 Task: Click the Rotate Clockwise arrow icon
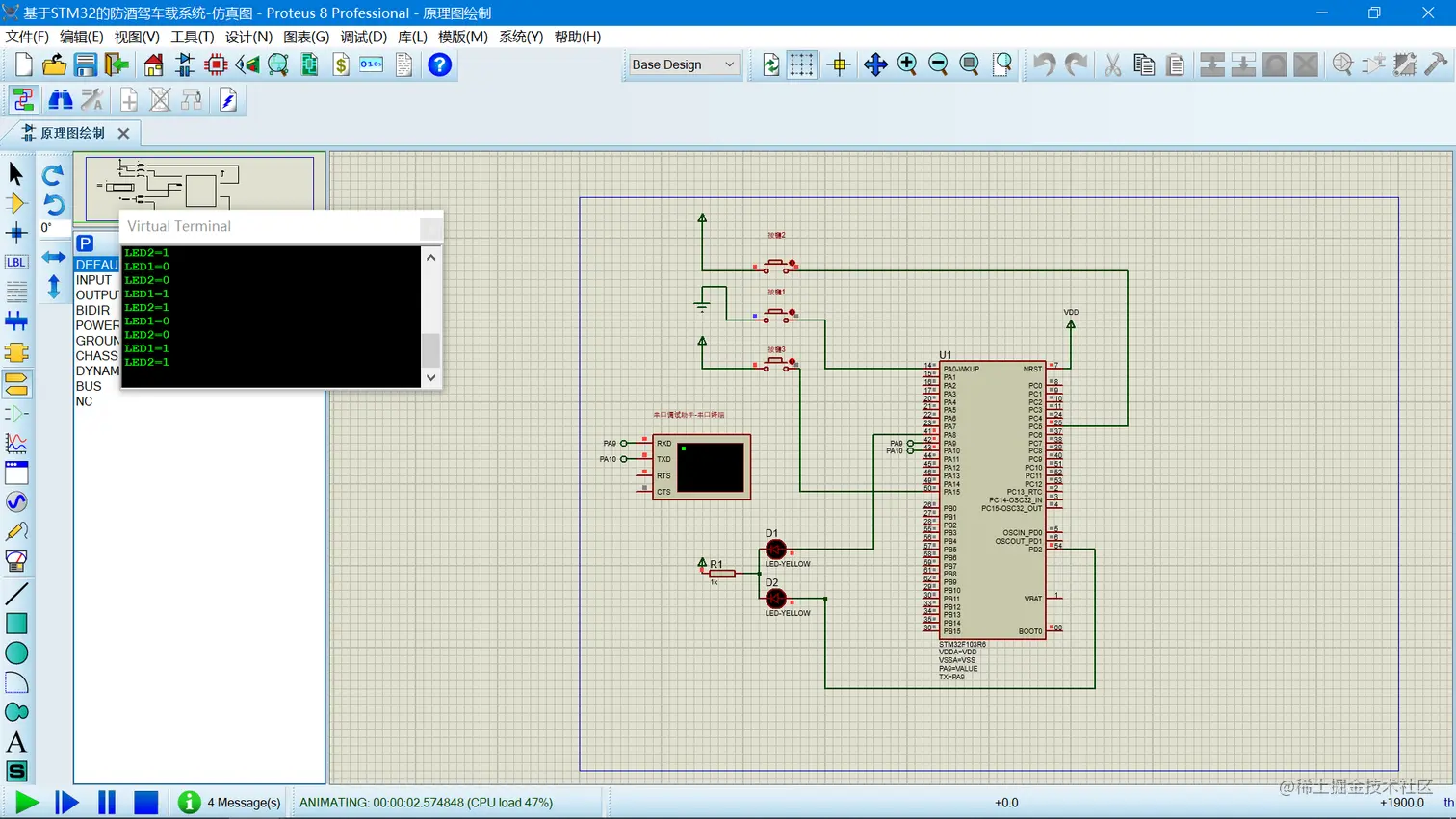(53, 174)
